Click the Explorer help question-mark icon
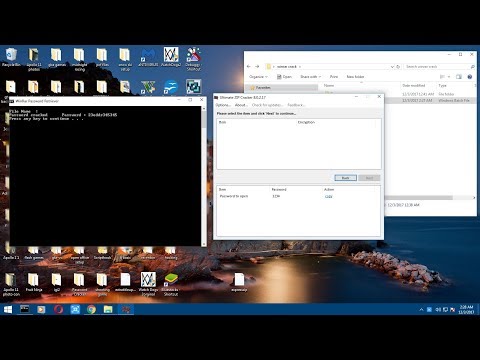The height and width of the screenshot is (360, 480). 470,77
